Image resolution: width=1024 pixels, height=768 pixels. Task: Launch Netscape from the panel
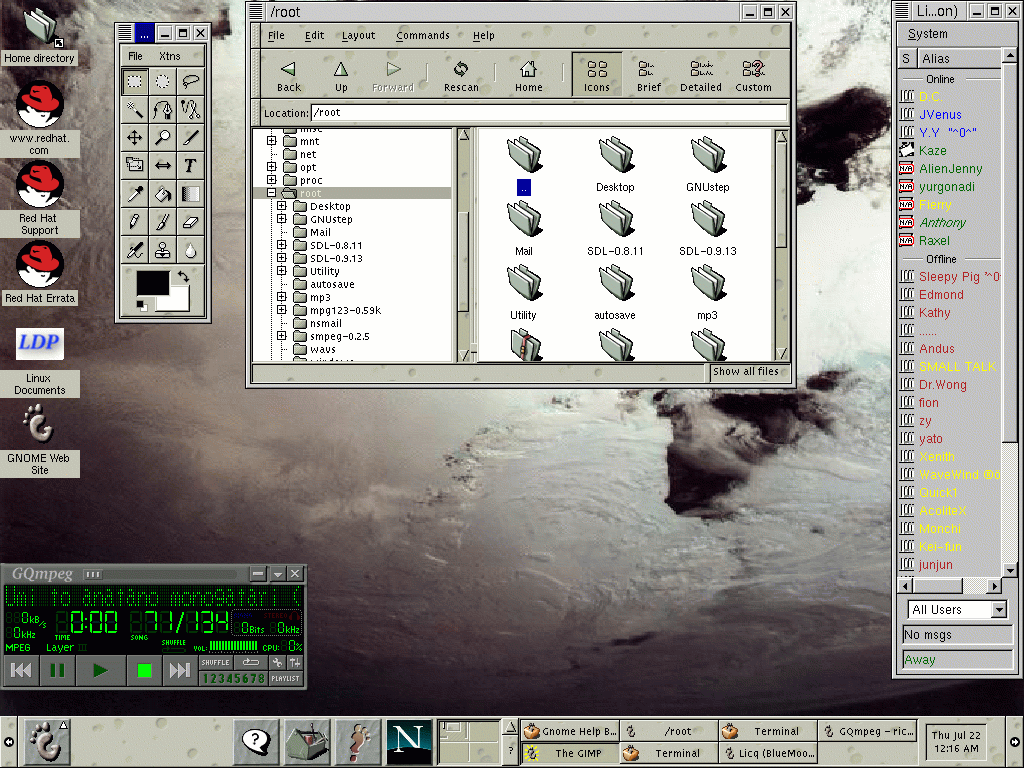click(x=408, y=741)
